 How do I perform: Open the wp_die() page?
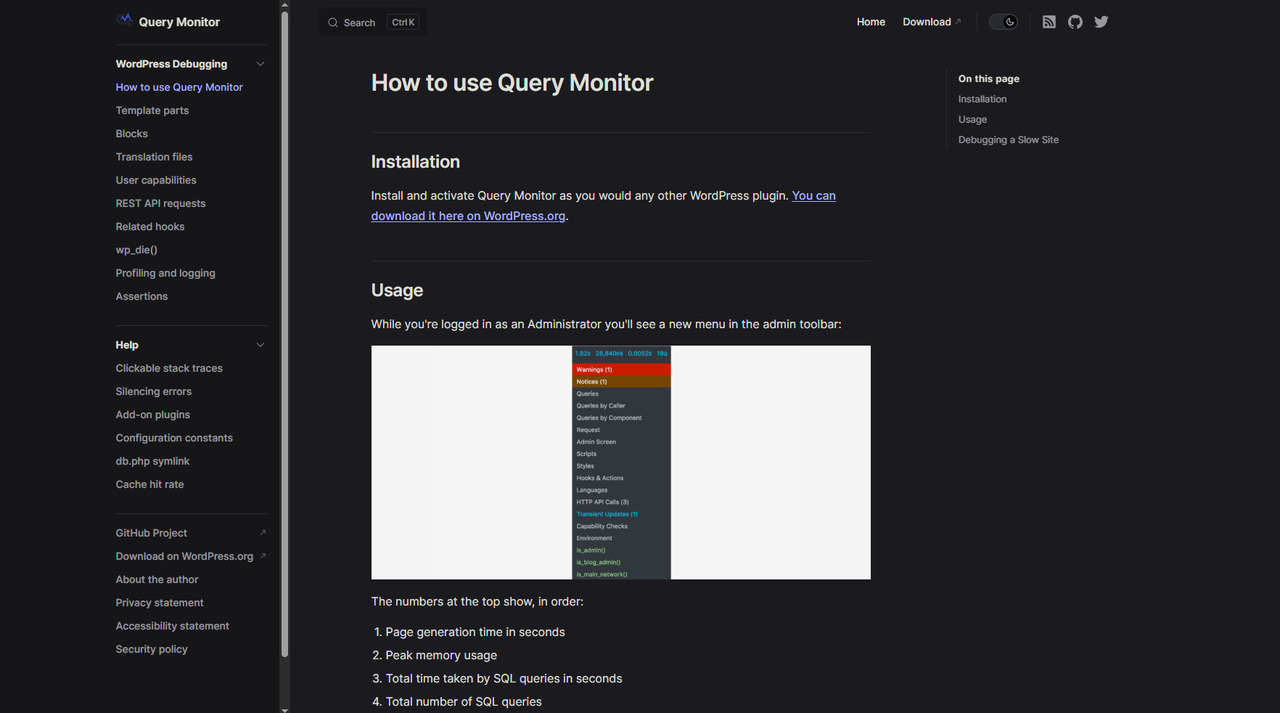[137, 250]
